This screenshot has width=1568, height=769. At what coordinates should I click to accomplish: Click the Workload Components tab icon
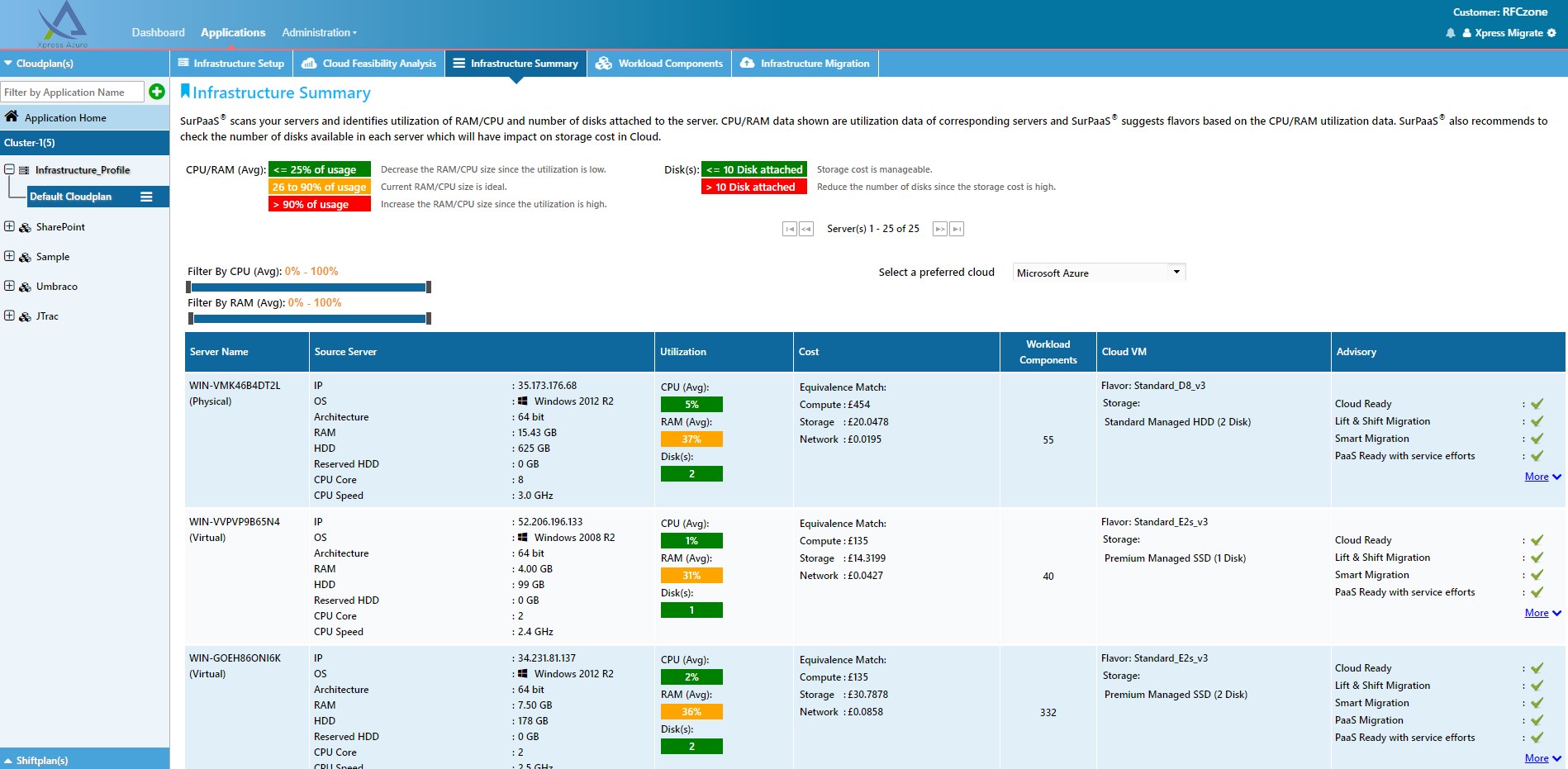tap(604, 63)
